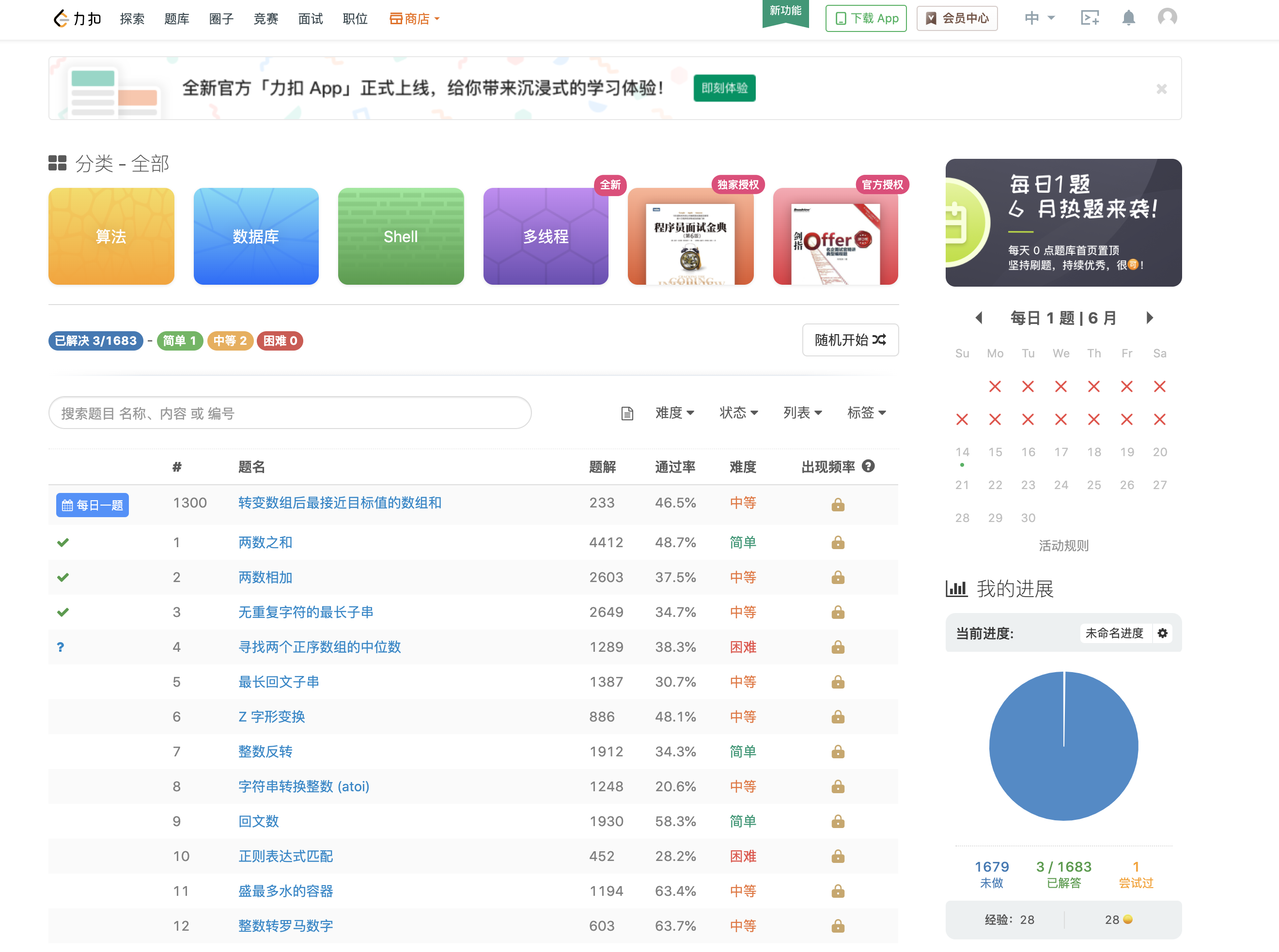Screen dimensions: 1279x952
Task: Click the document list icon beside 难度 filter
Action: point(627,413)
